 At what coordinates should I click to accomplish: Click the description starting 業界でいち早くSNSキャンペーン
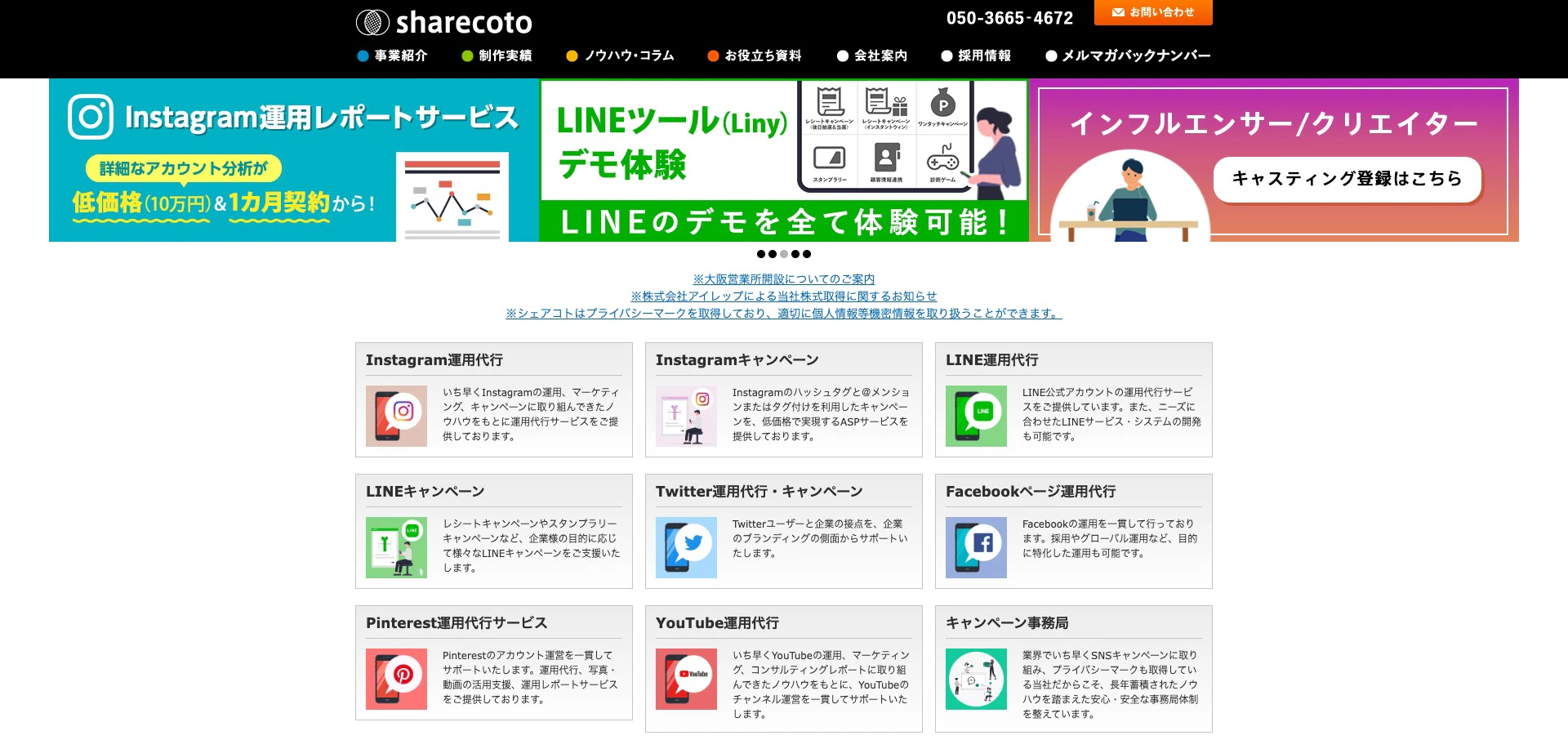coord(1111,684)
